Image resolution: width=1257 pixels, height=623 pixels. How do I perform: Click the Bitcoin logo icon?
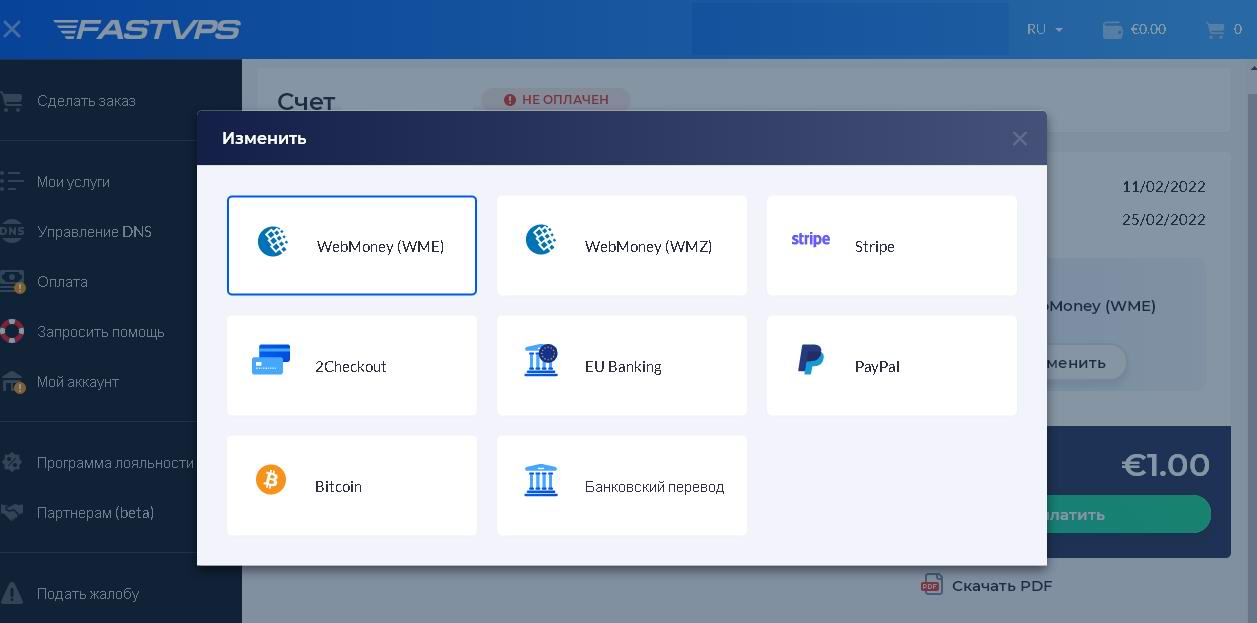click(x=271, y=480)
